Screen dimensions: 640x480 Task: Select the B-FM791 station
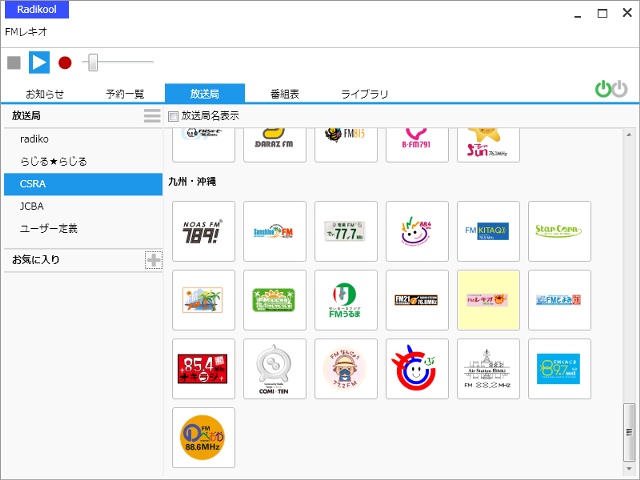pos(417,145)
